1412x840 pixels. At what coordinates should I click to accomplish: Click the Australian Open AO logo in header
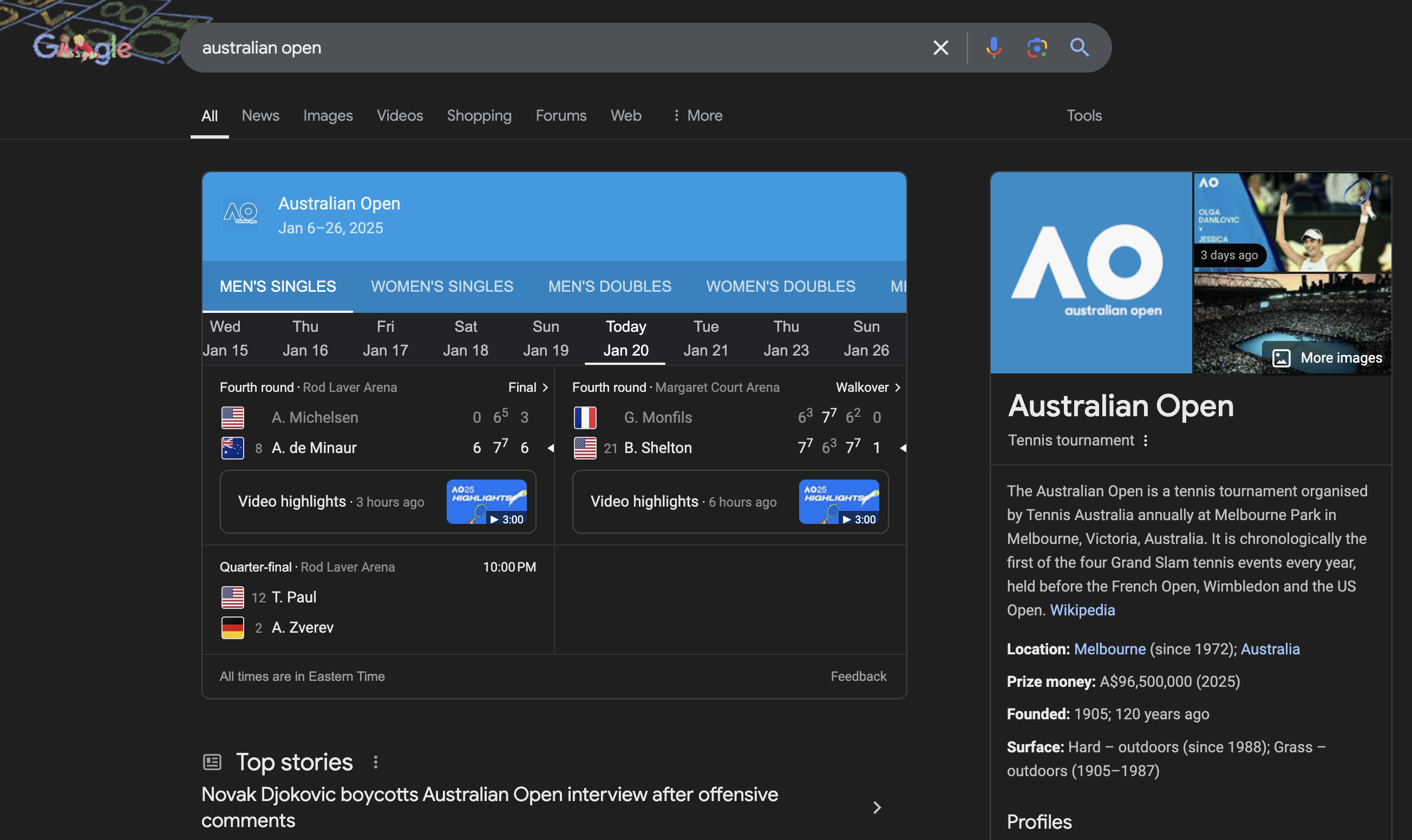tap(240, 213)
